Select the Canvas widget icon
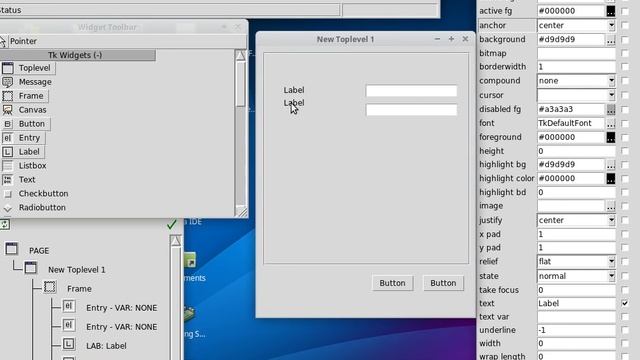 pos(8,110)
